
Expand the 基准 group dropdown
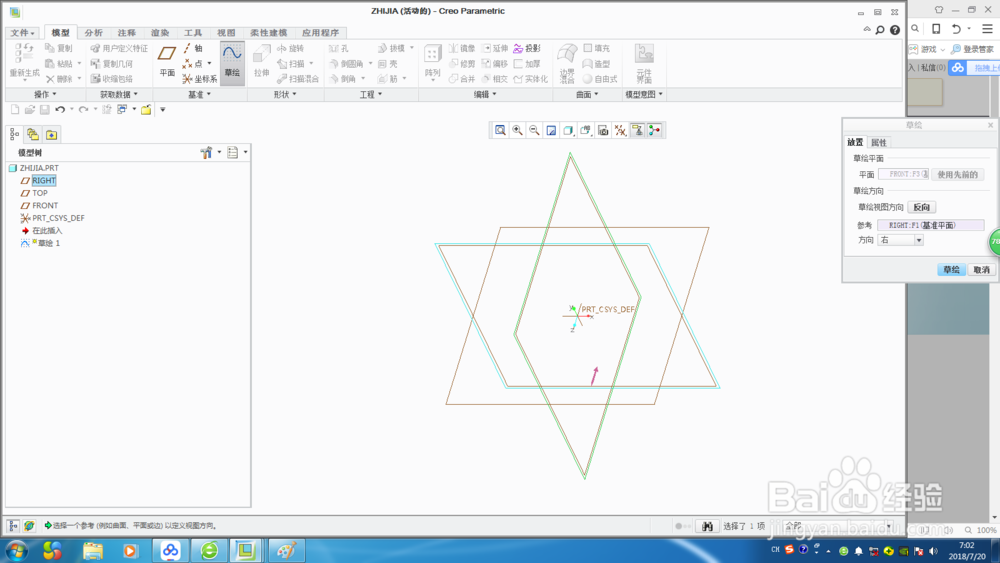199,94
